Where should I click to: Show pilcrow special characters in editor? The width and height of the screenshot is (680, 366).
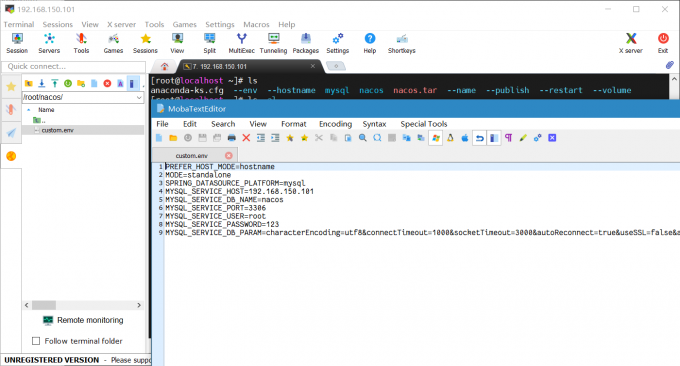tap(508, 138)
